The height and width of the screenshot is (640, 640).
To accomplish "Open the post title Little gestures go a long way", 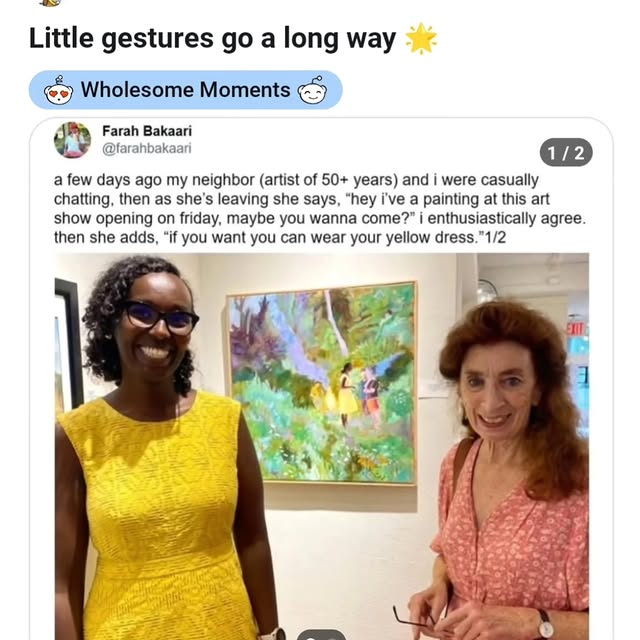I will pyautogui.click(x=213, y=39).
